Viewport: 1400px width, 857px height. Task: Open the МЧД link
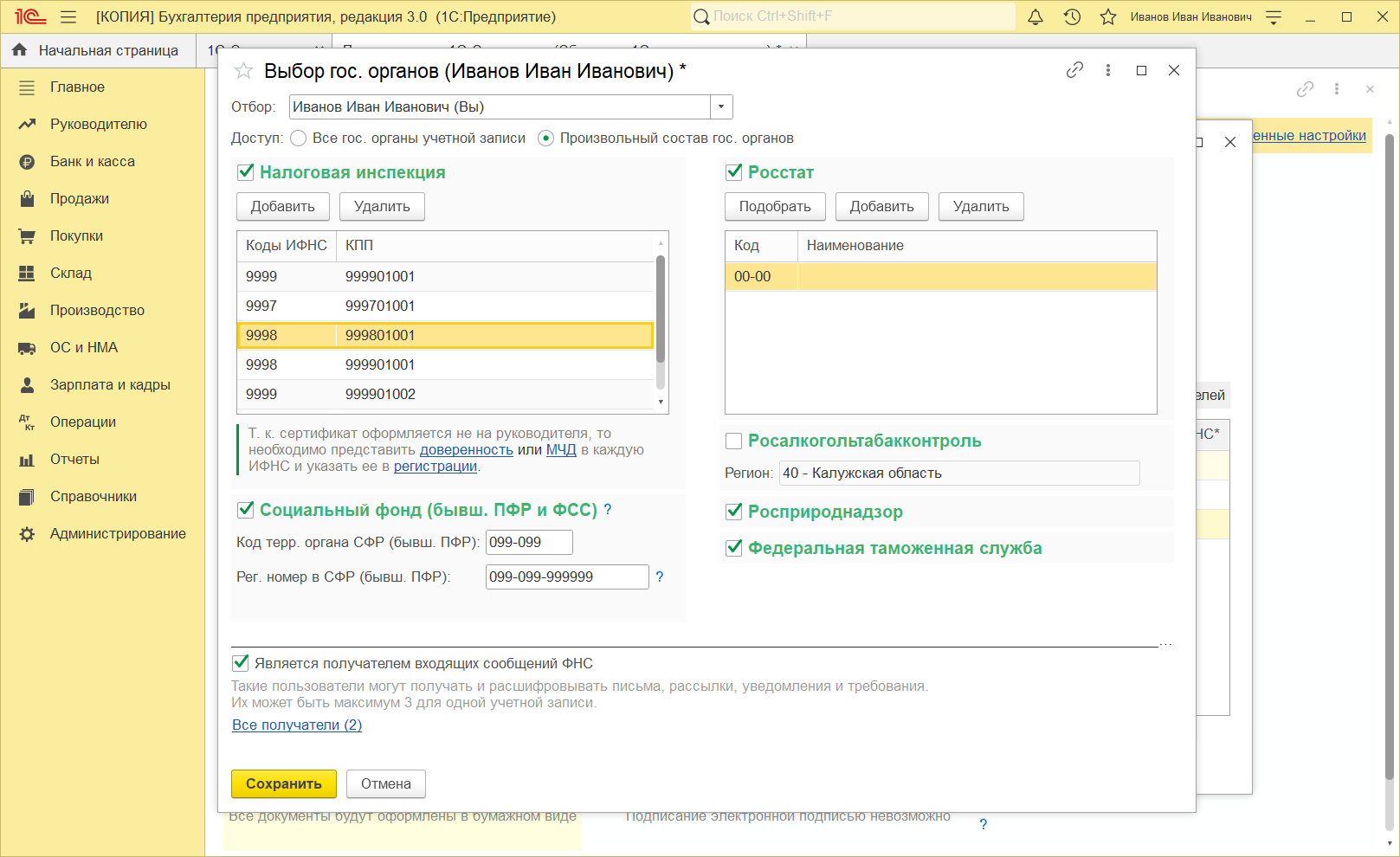[x=561, y=450]
